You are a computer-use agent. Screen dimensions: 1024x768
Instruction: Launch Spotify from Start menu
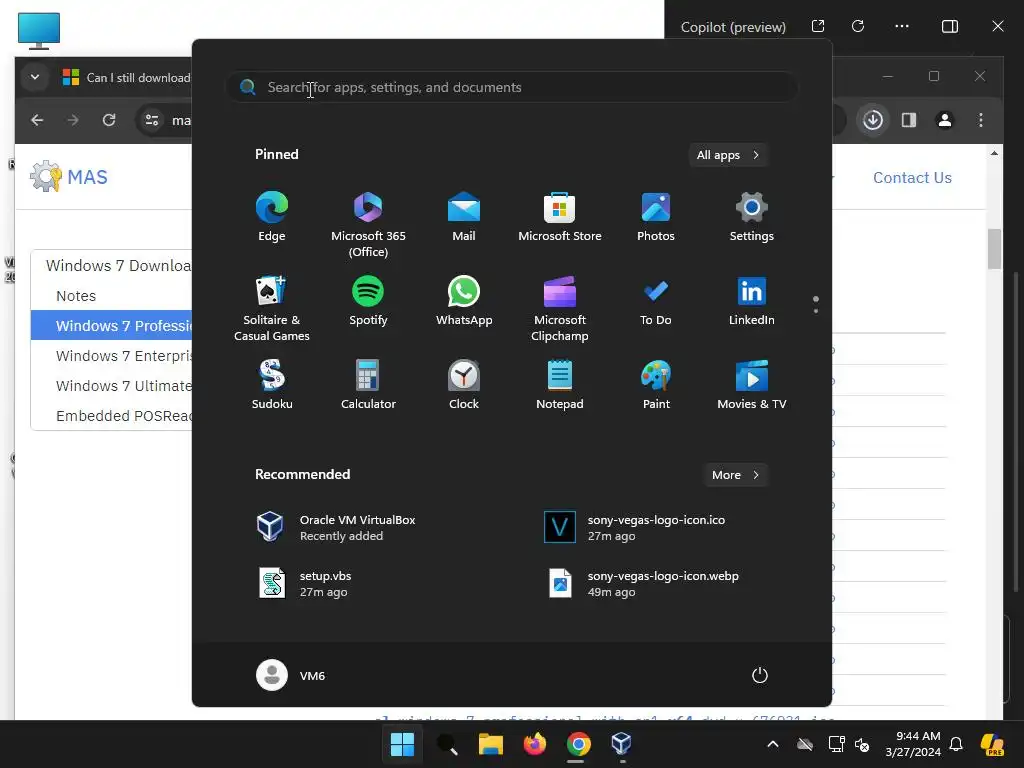point(368,300)
